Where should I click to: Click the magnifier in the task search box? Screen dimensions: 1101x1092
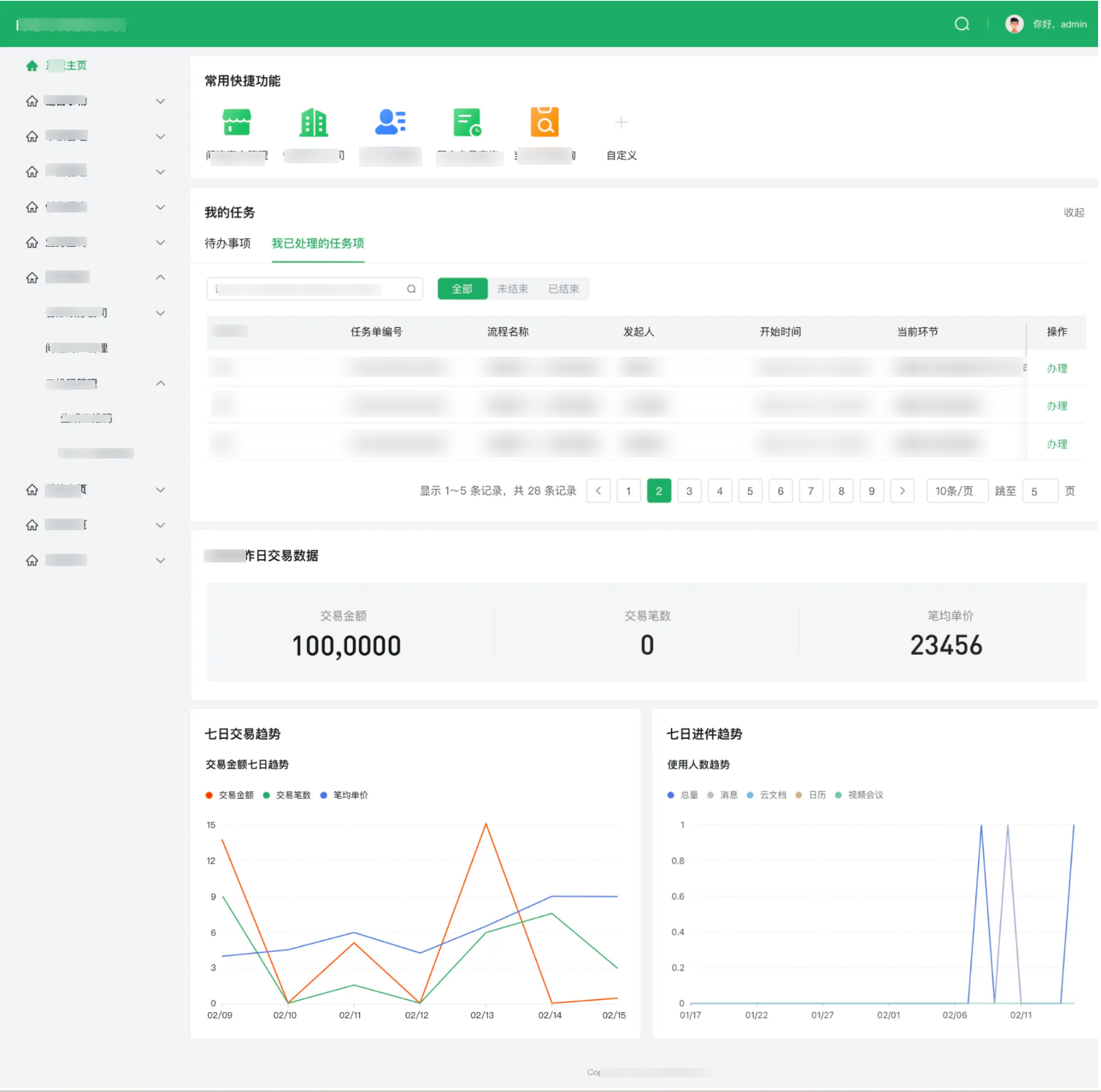coord(412,289)
